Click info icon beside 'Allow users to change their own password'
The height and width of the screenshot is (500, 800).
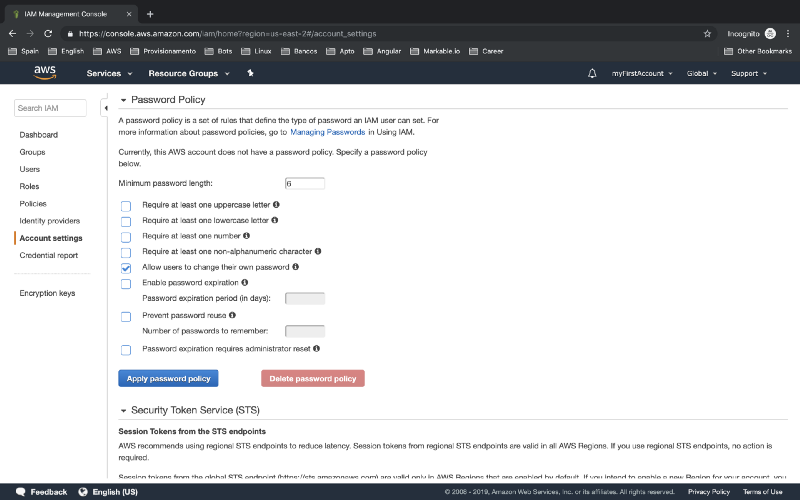[x=295, y=267]
